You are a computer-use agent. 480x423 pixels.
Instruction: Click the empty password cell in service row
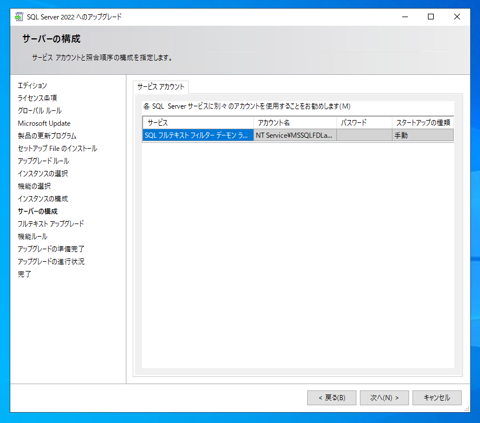364,135
